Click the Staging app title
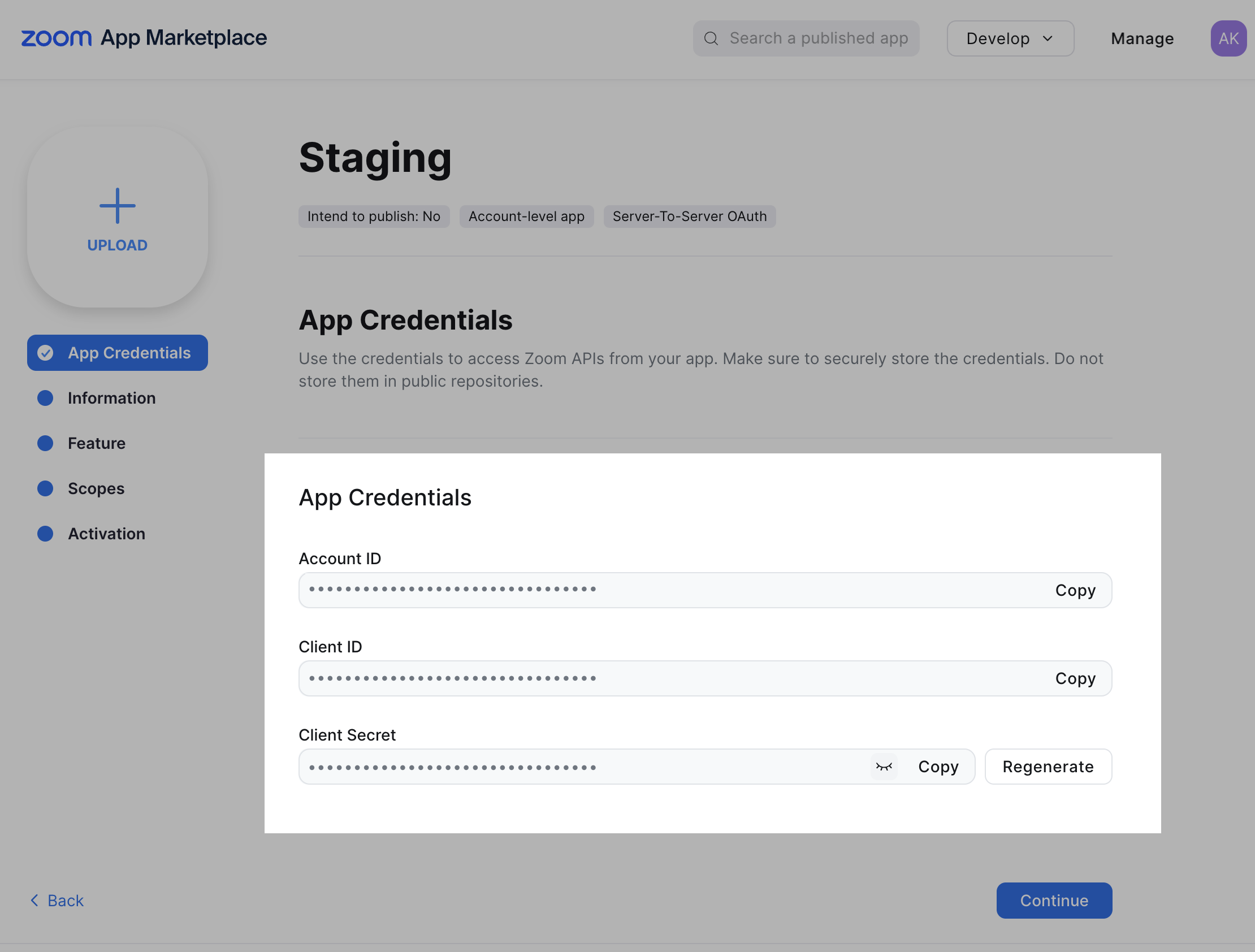1255x952 pixels. pyautogui.click(x=375, y=158)
